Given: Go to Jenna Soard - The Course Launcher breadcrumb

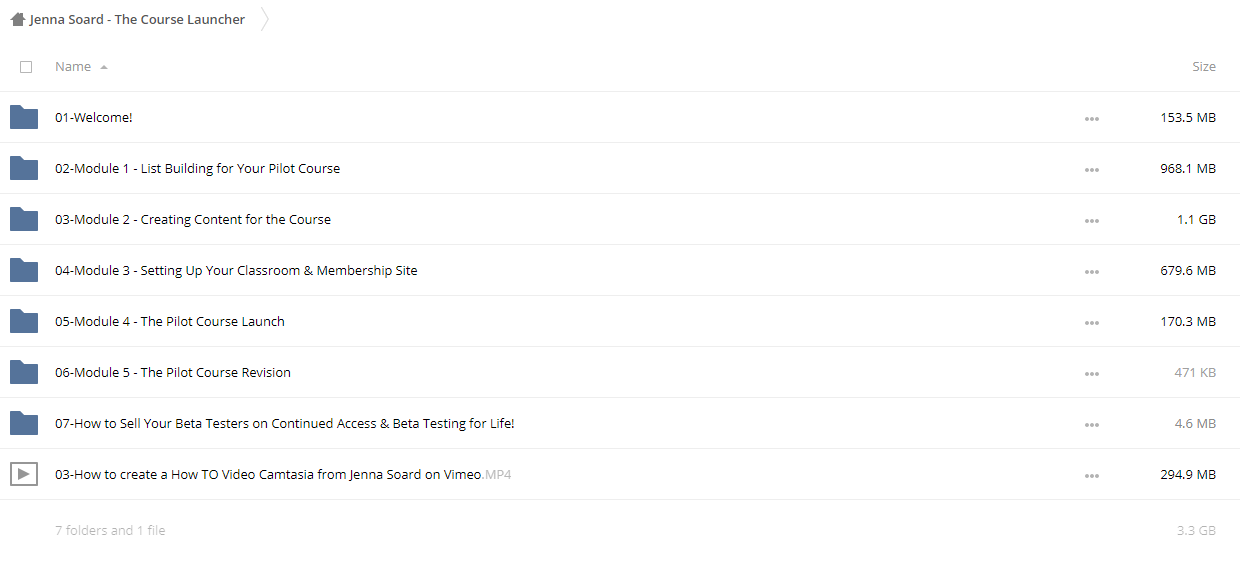Looking at the screenshot, I should [x=137, y=19].
